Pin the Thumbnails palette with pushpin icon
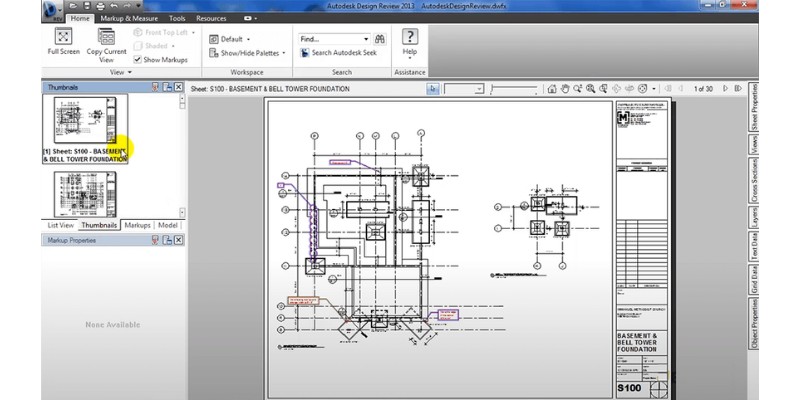 pos(156,87)
